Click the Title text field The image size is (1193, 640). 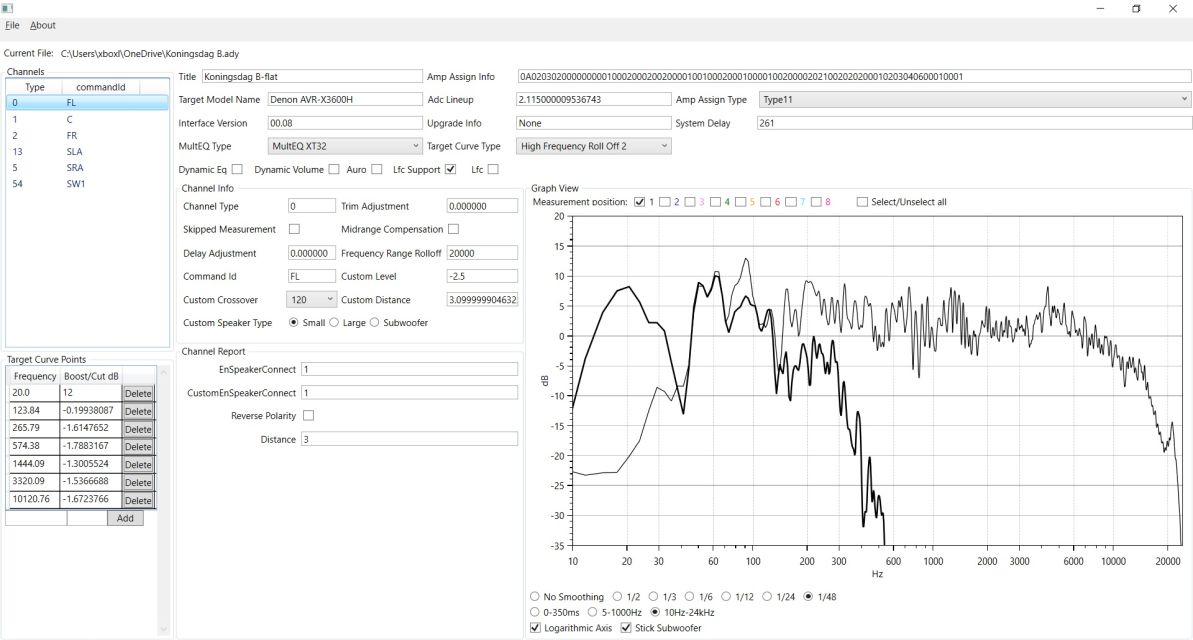click(x=312, y=76)
